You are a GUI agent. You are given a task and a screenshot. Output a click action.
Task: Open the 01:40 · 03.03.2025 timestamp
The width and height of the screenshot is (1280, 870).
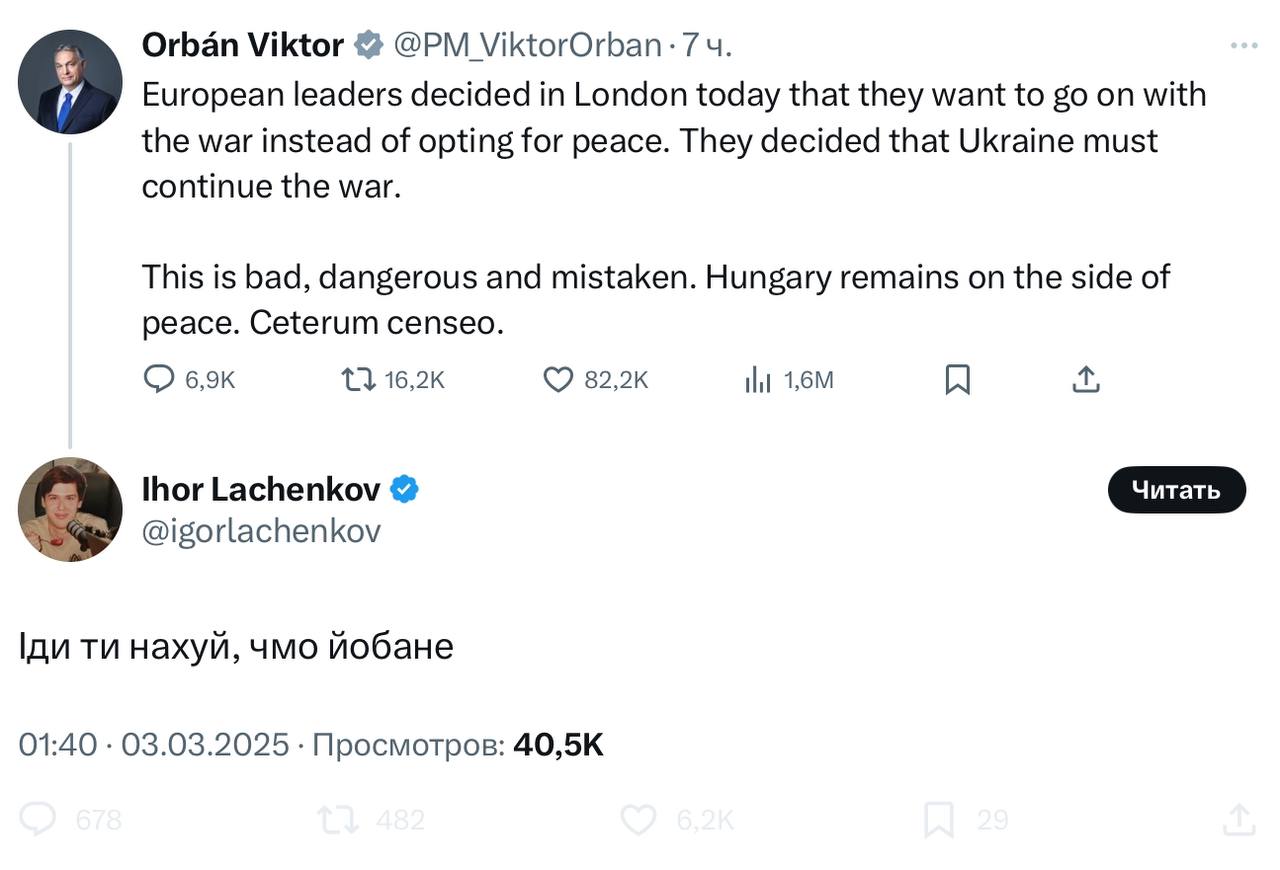point(154,745)
